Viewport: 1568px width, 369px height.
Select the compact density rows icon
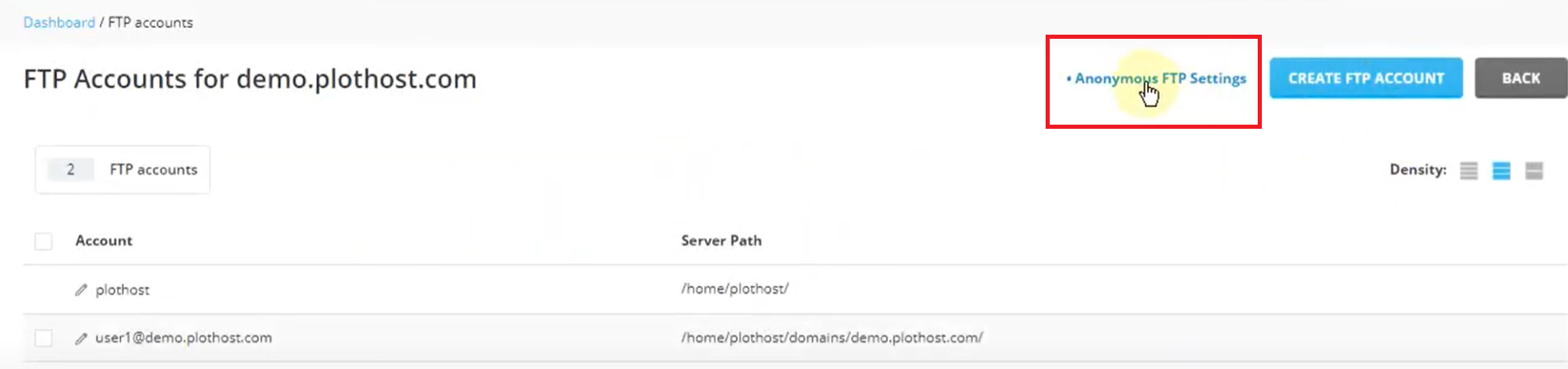pyautogui.click(x=1469, y=171)
